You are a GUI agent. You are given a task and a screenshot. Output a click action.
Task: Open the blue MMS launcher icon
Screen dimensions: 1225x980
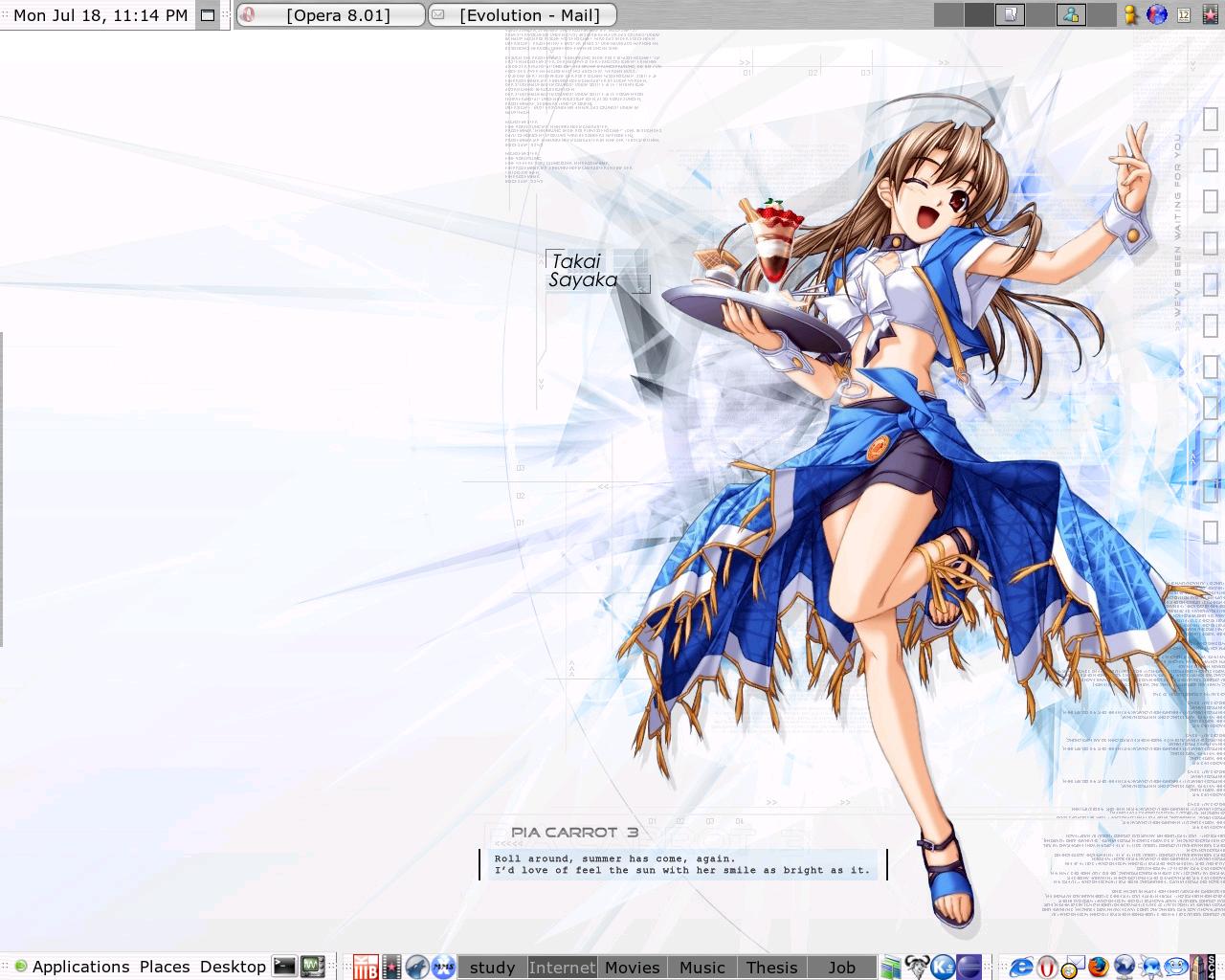point(443,968)
